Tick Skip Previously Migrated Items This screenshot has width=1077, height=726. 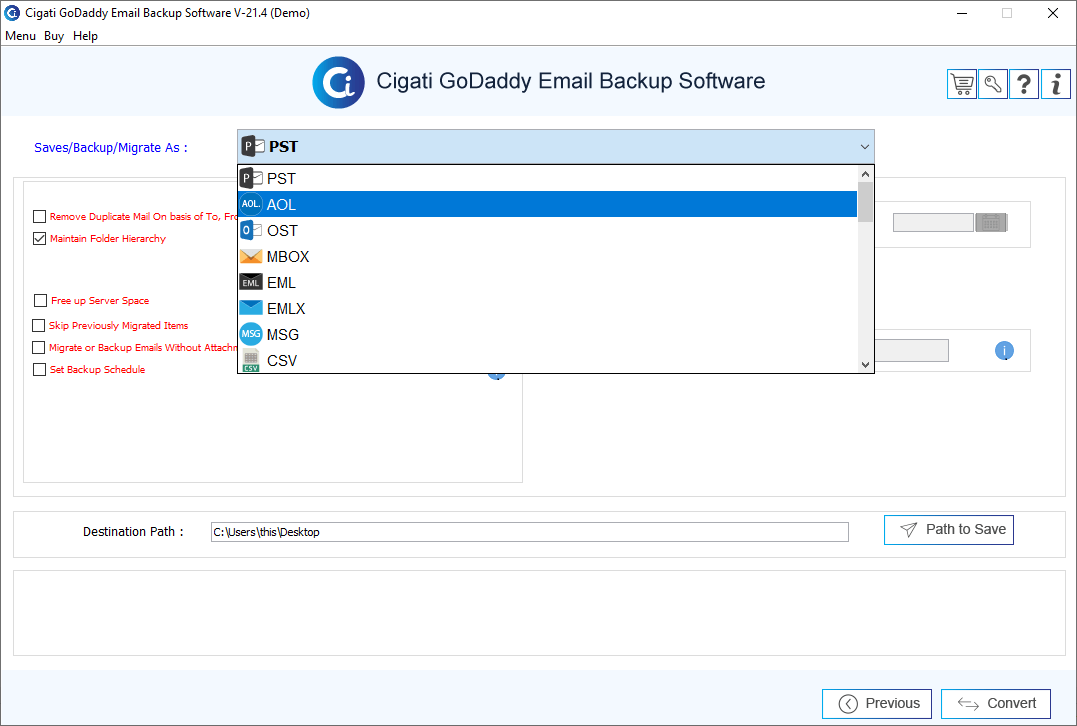pos(38,326)
